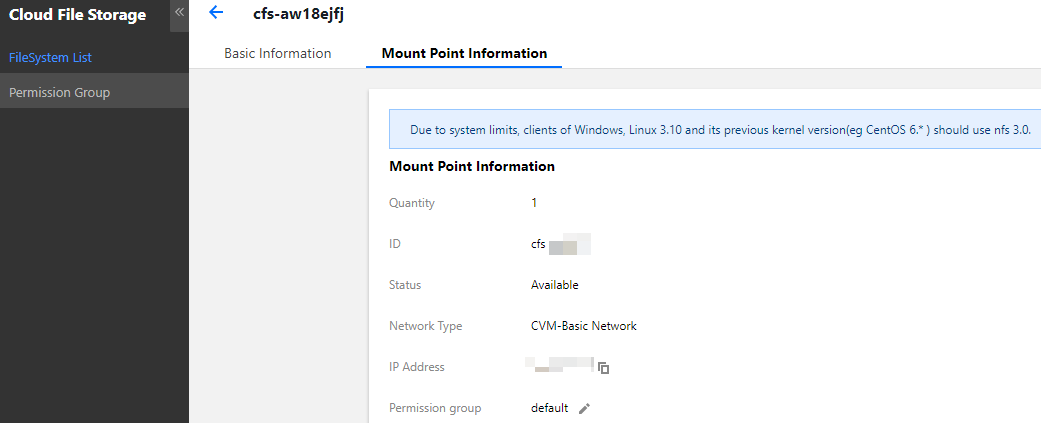Switch to the Basic Information tab
This screenshot has width=1041, height=423.
pos(277,53)
